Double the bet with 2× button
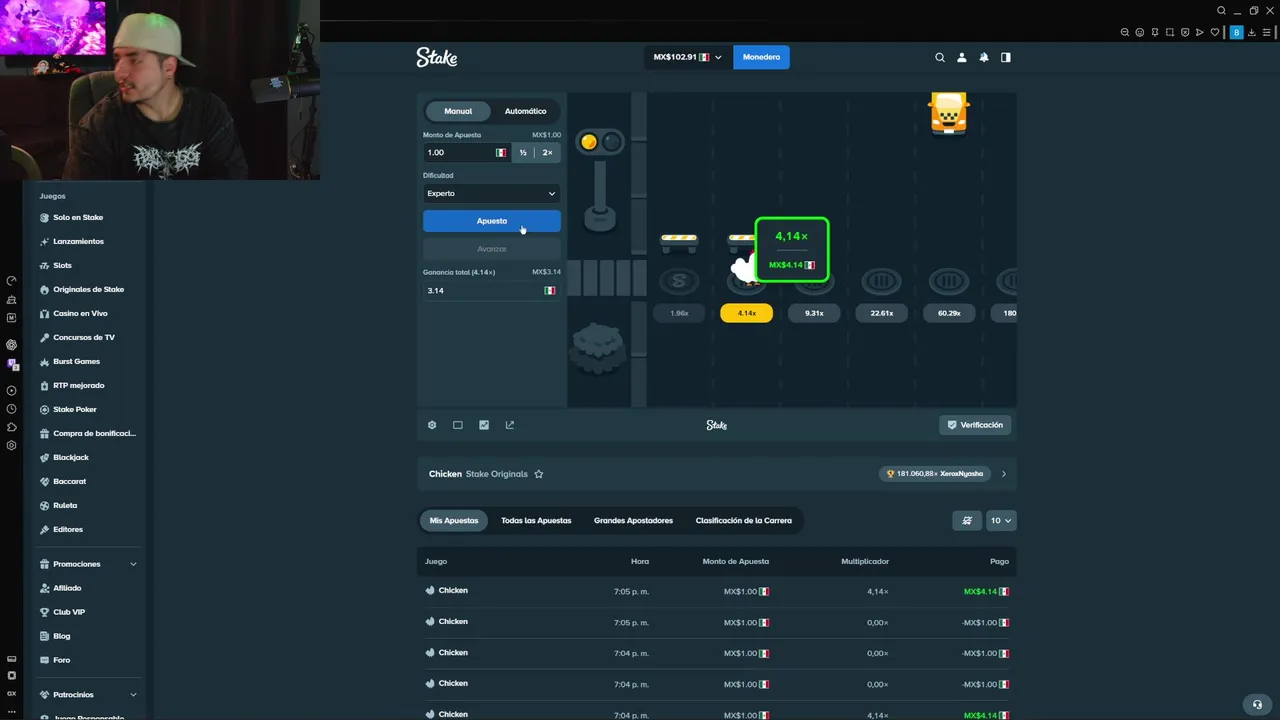 click(547, 152)
